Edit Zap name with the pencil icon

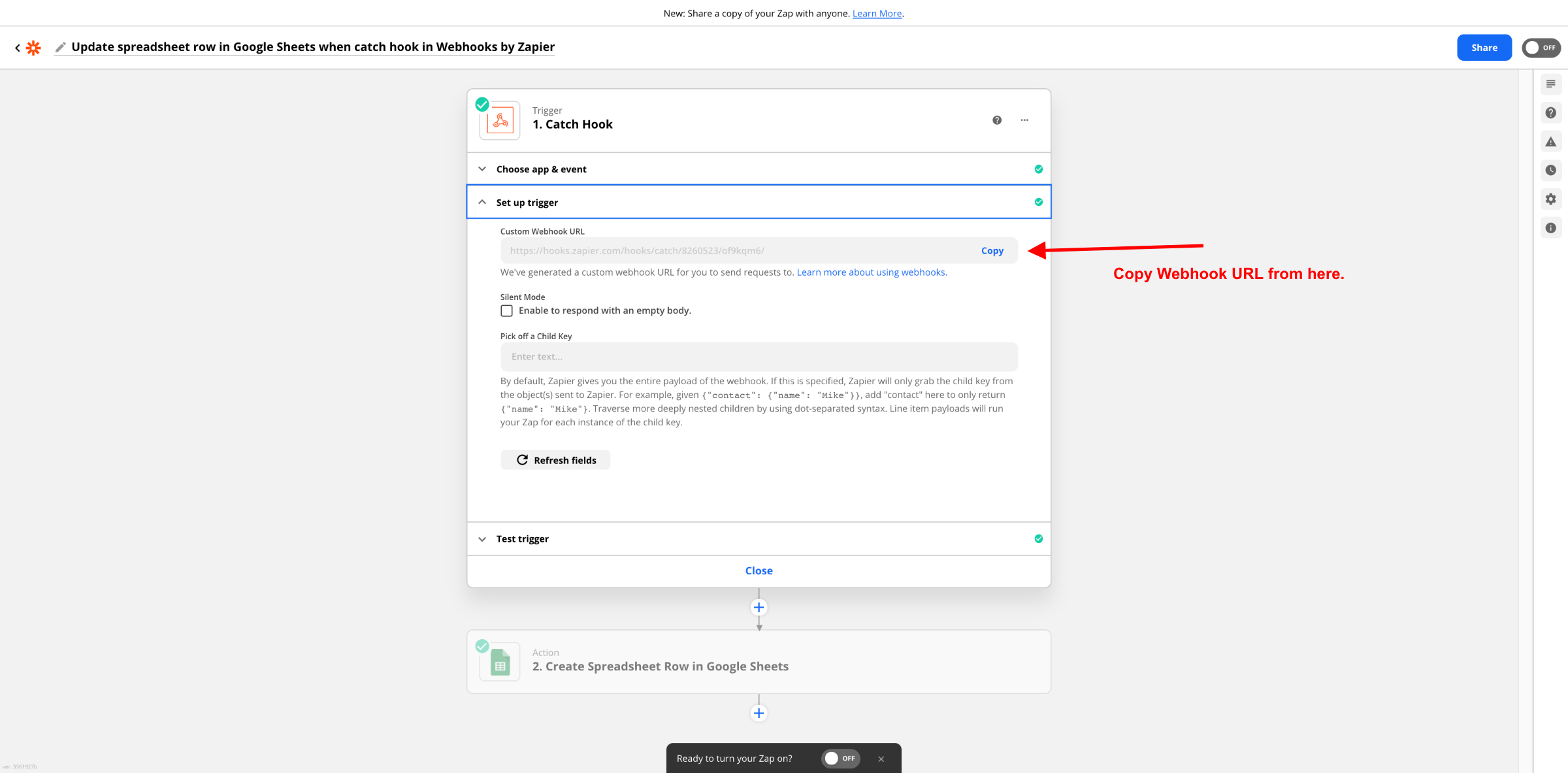pyautogui.click(x=60, y=47)
